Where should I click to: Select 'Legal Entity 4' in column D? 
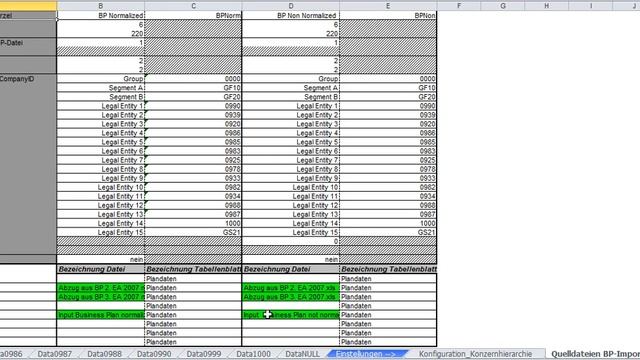[291, 133]
